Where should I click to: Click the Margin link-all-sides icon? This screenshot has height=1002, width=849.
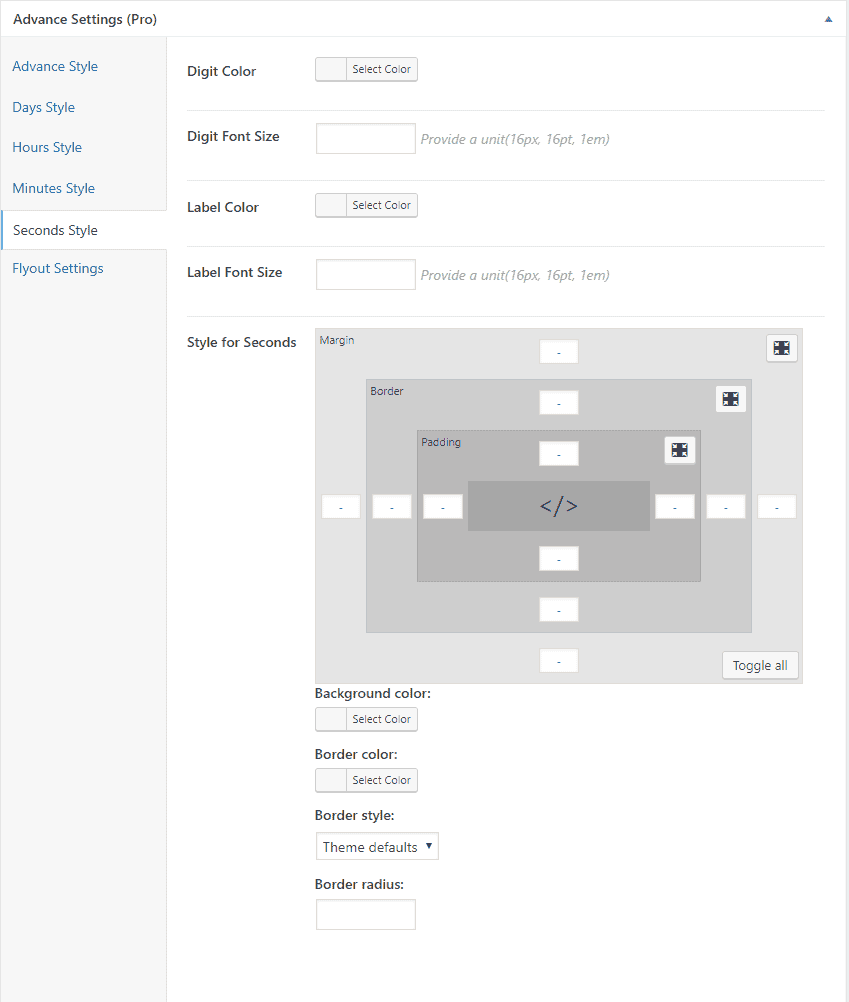coord(782,348)
